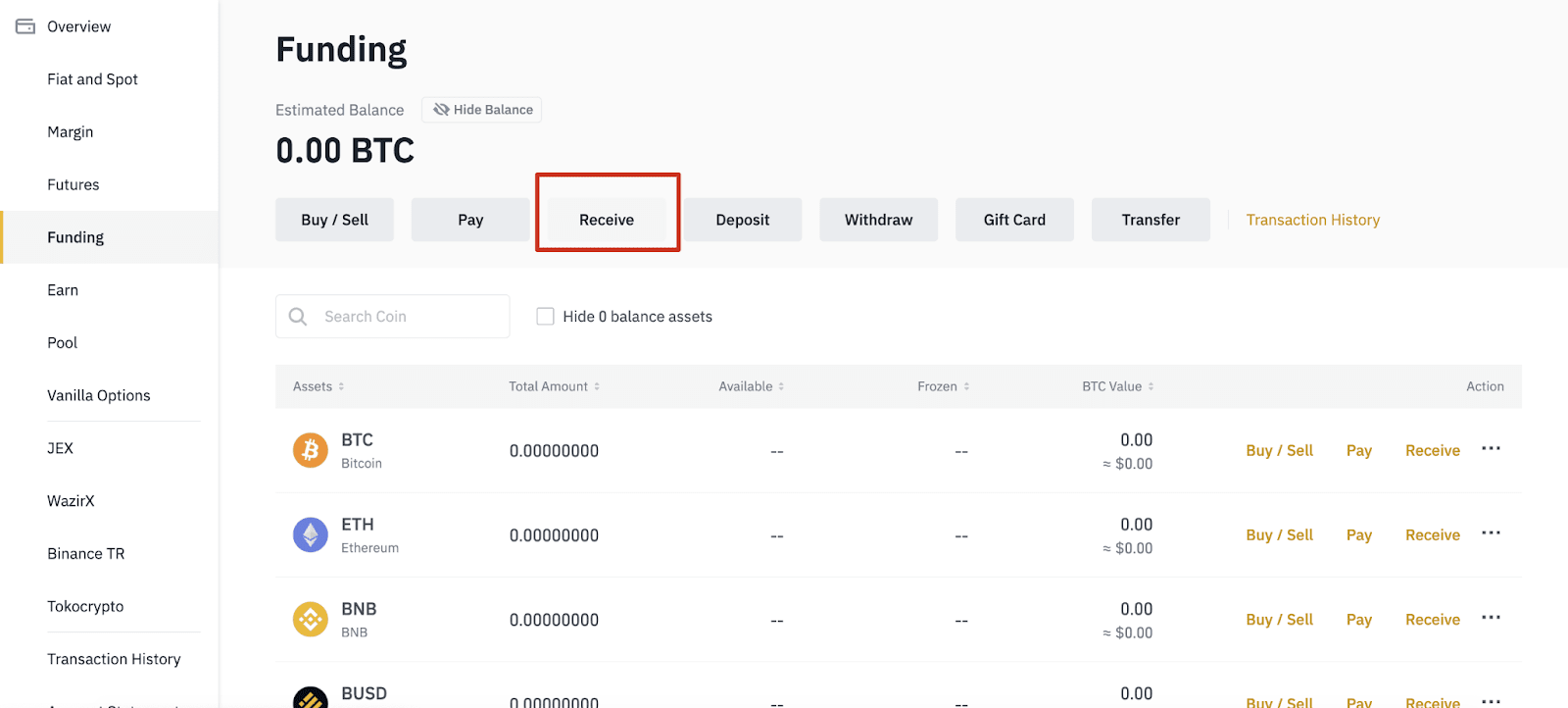Open more actions for BTC row

click(1491, 448)
